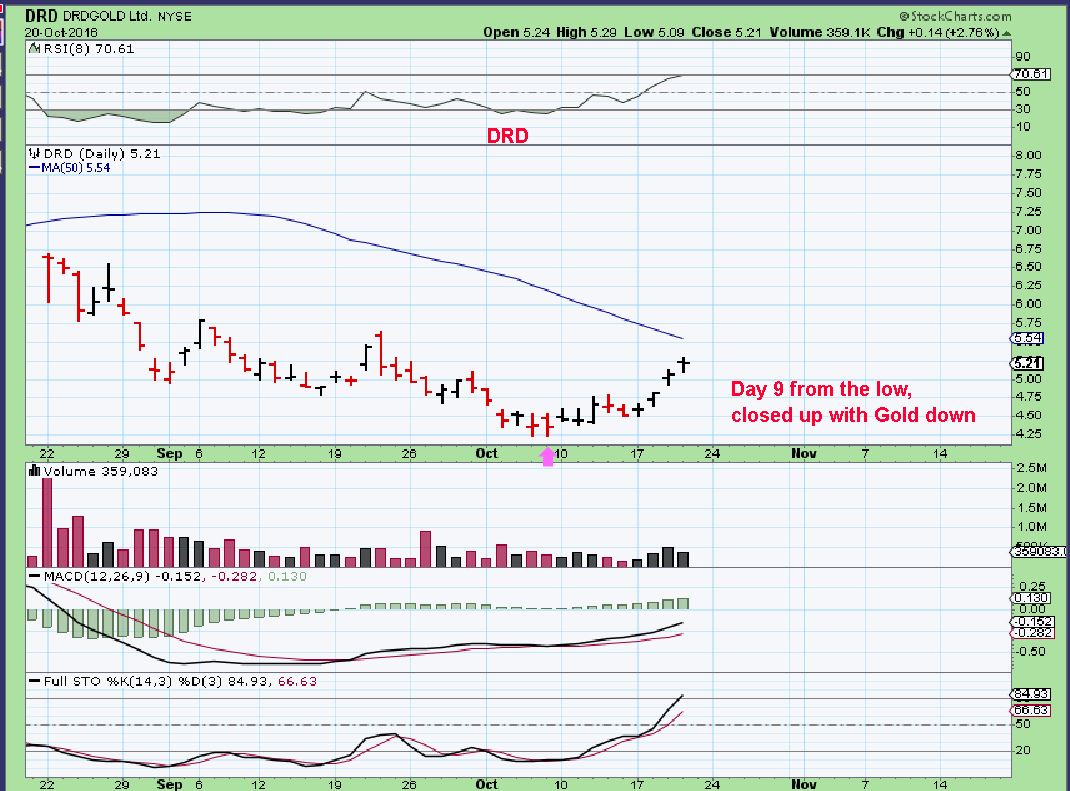This screenshot has width=1070, height=791.
Task: Click the boxed 66.63 stochastic axis value
Action: click(x=1030, y=710)
